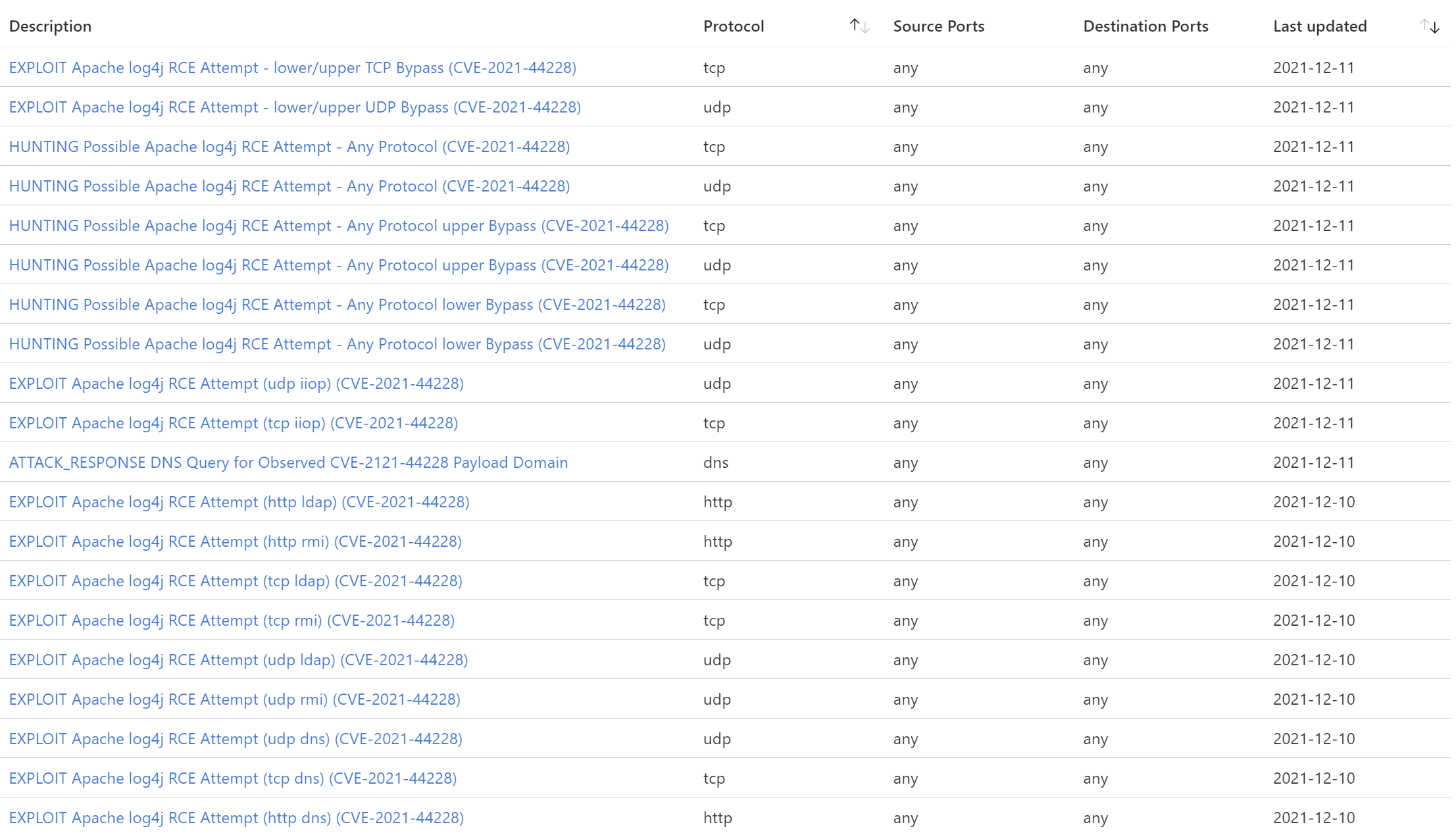Sort by the Source Ports column header
The image size is (1456, 835).
pos(938,26)
